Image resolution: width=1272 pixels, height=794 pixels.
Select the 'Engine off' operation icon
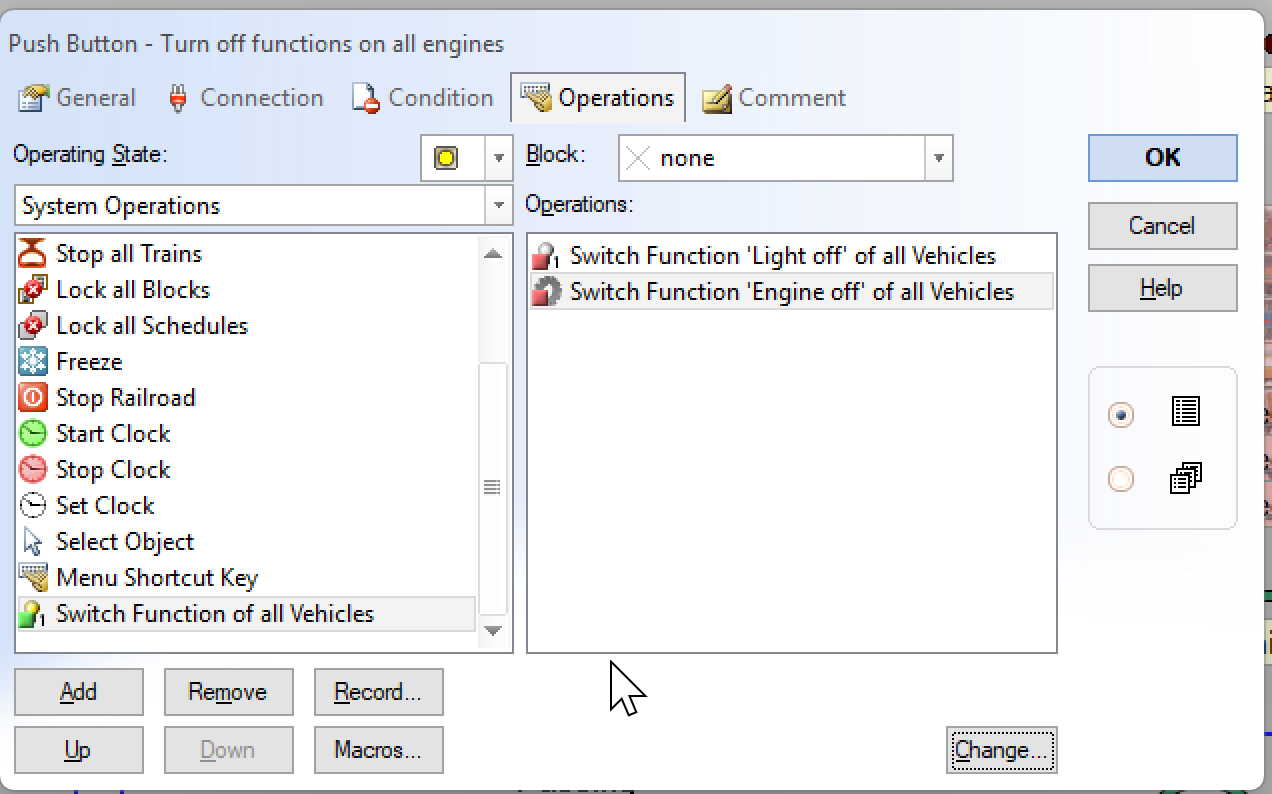tap(546, 292)
